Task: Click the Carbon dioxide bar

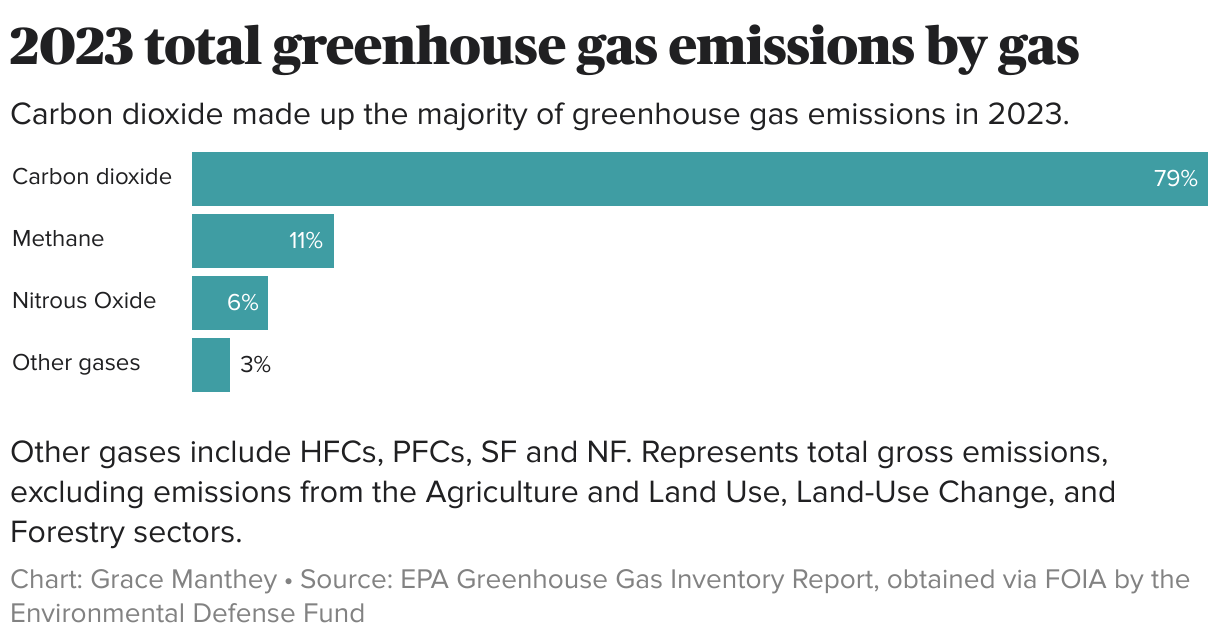Action: (700, 179)
